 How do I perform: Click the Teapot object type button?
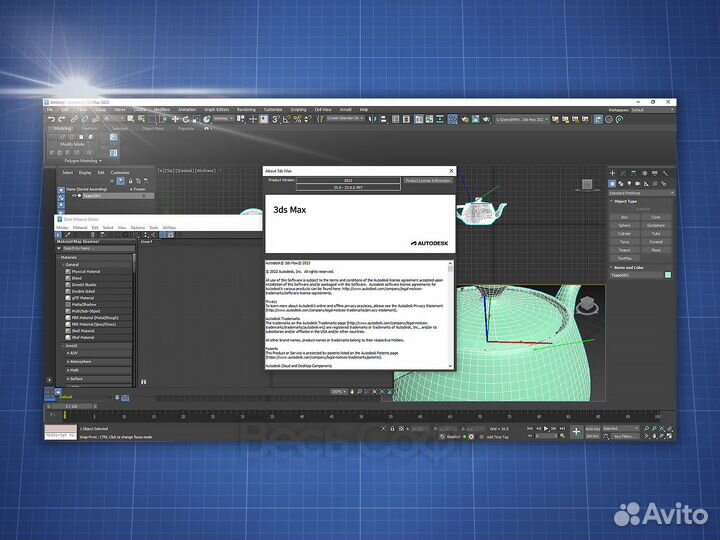pyautogui.click(x=624, y=250)
